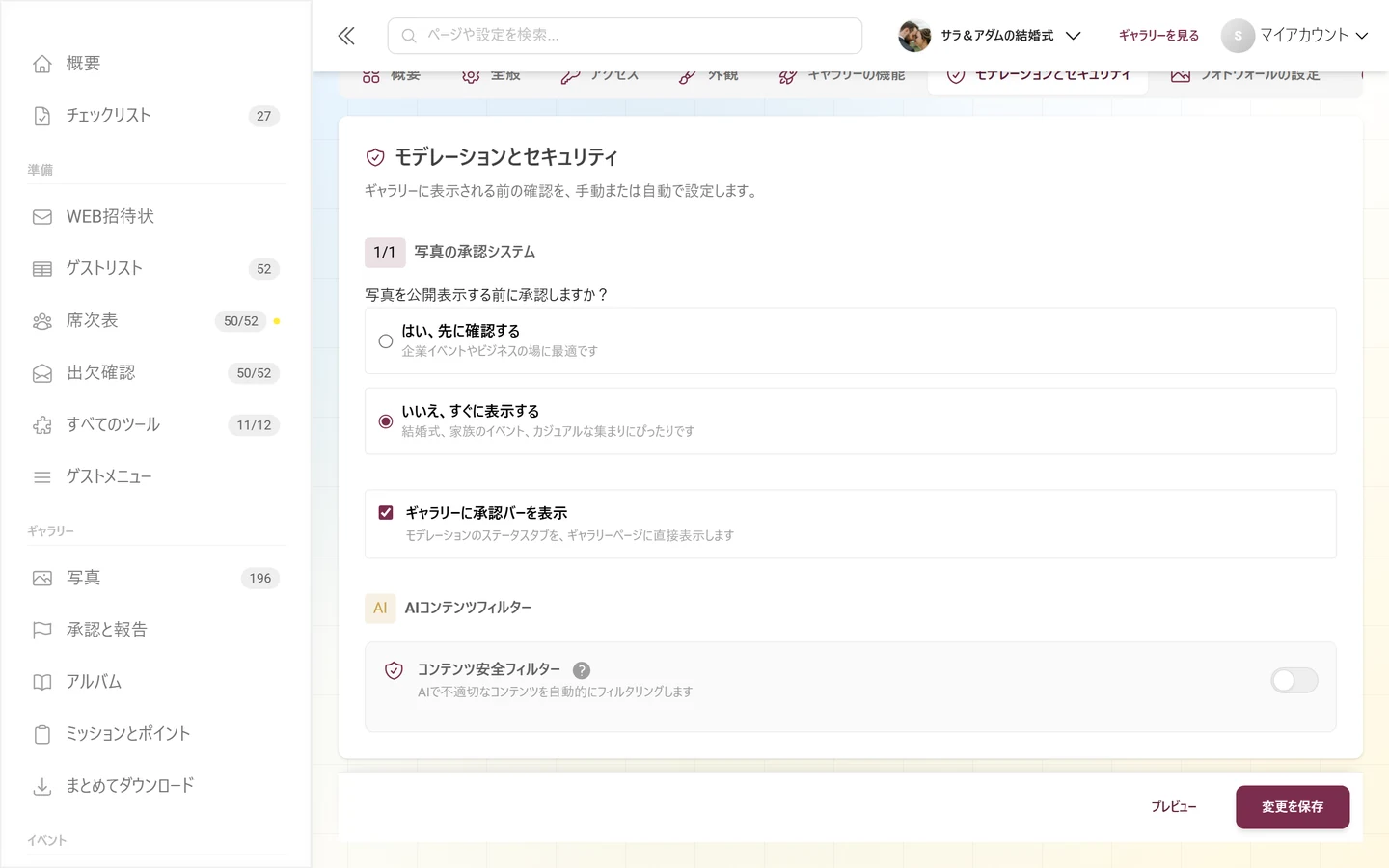Open the アルバム book icon
Viewport: 1389px width, 868px height.
pos(42,683)
